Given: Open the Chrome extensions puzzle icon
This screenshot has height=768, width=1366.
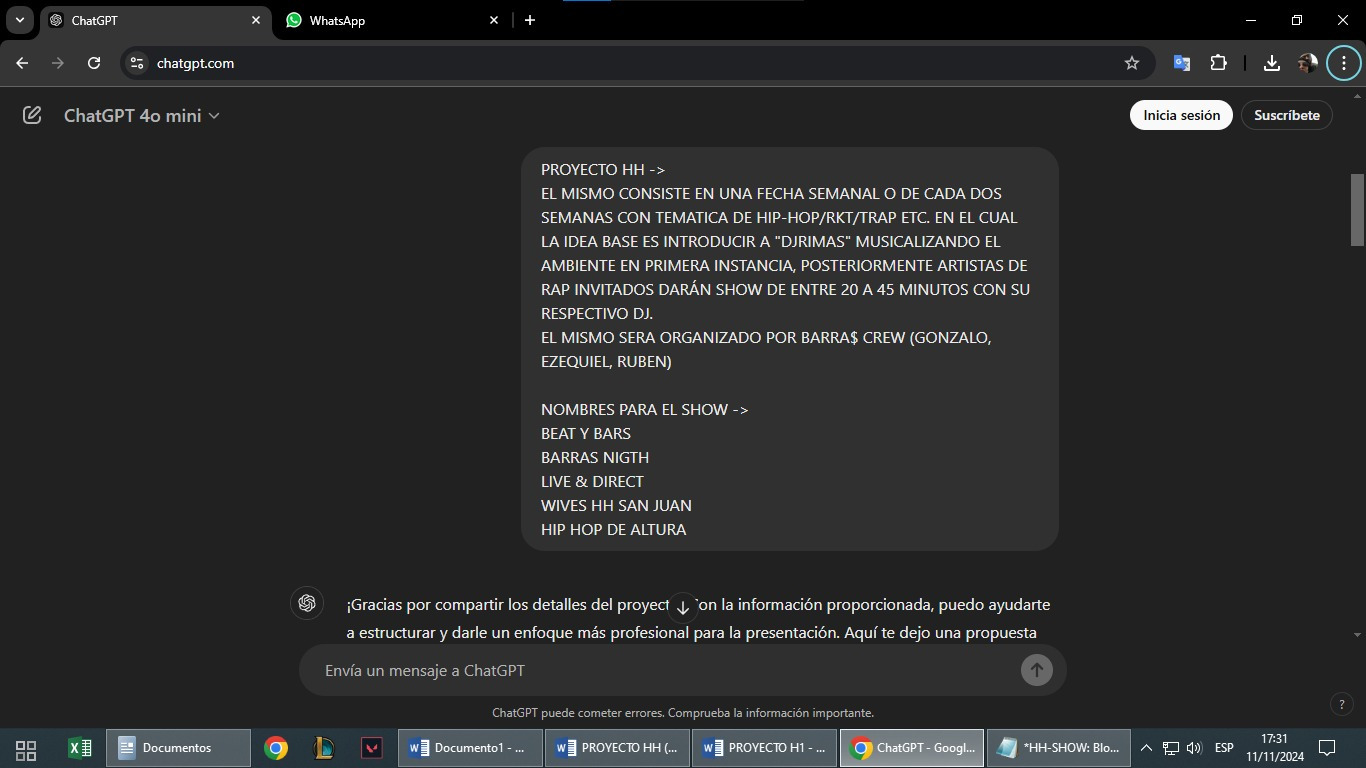Looking at the screenshot, I should coord(1218,63).
